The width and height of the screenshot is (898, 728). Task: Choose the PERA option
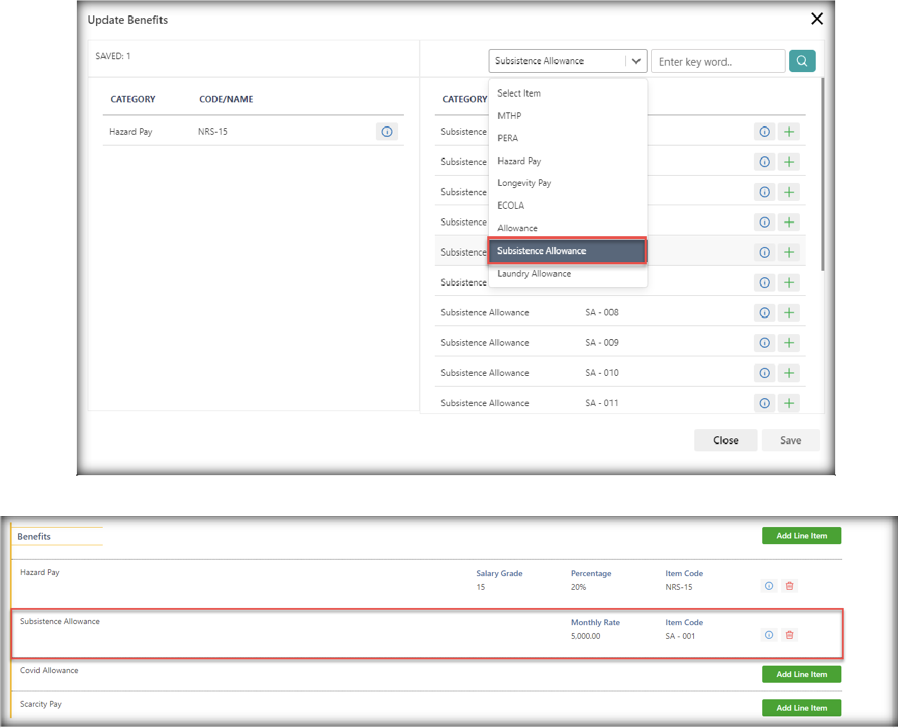click(x=508, y=138)
